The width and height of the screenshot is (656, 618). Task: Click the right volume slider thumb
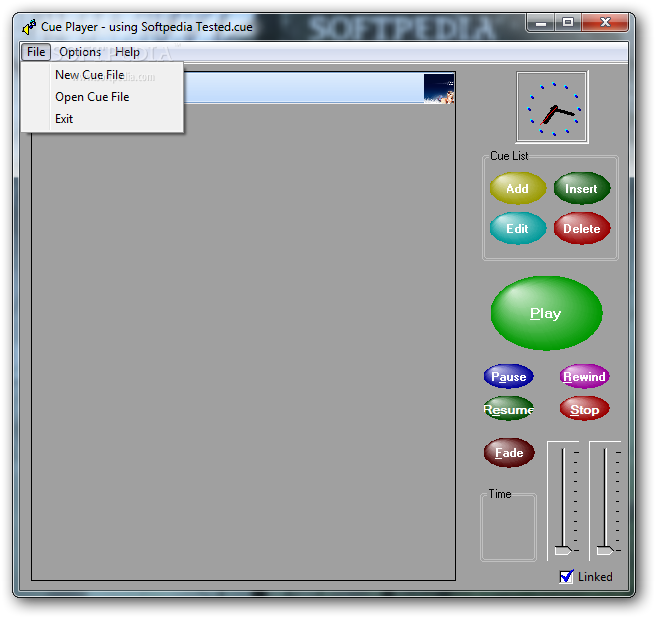click(x=605, y=550)
